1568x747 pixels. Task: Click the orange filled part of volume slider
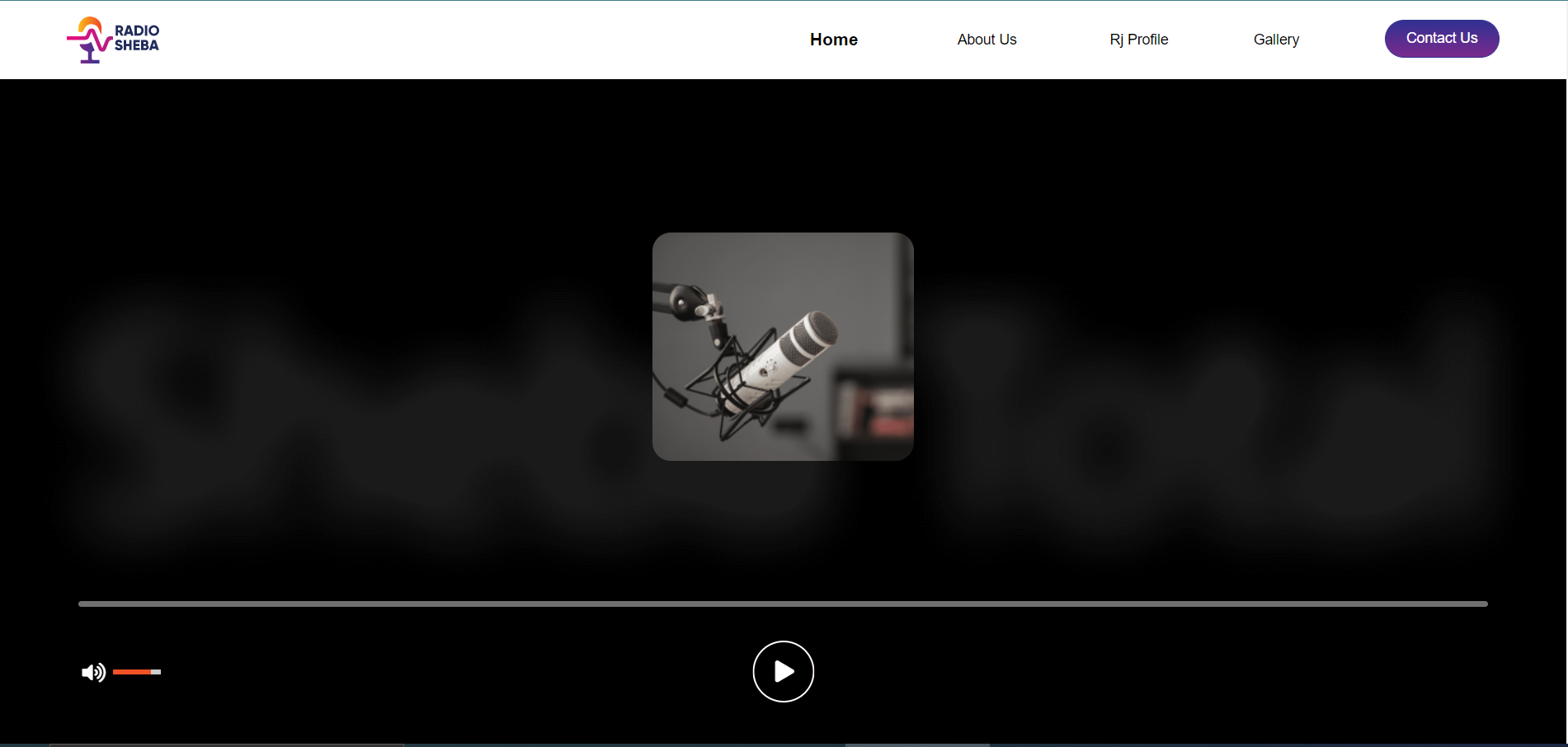pos(131,672)
